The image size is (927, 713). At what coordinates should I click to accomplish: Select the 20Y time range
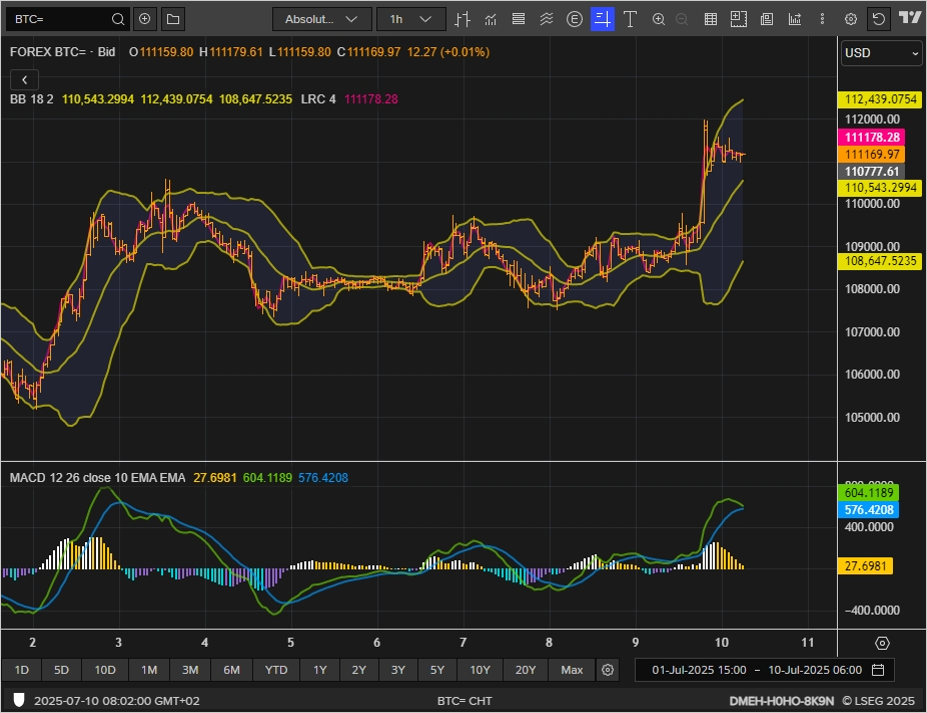526,670
